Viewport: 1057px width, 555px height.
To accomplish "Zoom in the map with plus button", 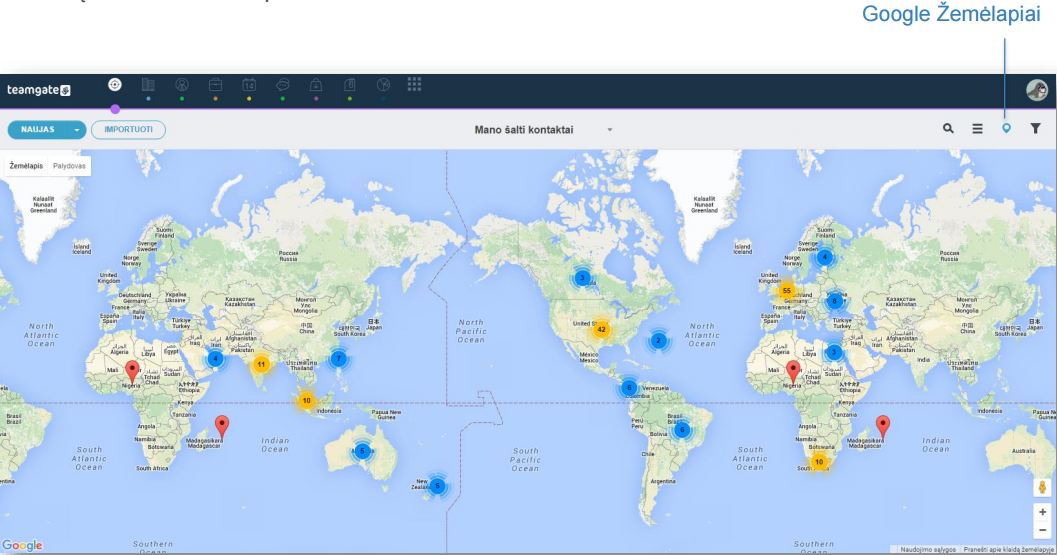I will click(x=1042, y=513).
